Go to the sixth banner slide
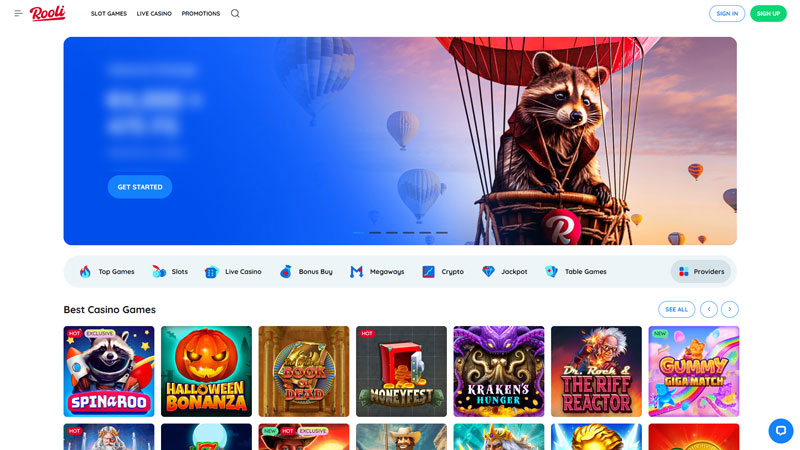The height and width of the screenshot is (450, 800). [442, 233]
